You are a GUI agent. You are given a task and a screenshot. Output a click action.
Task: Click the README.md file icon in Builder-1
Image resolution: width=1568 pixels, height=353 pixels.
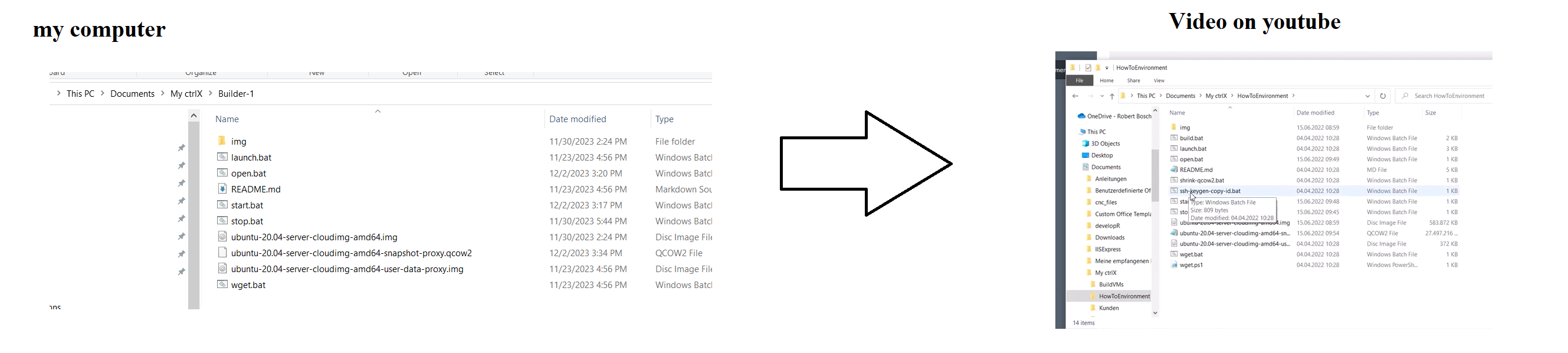[222, 189]
